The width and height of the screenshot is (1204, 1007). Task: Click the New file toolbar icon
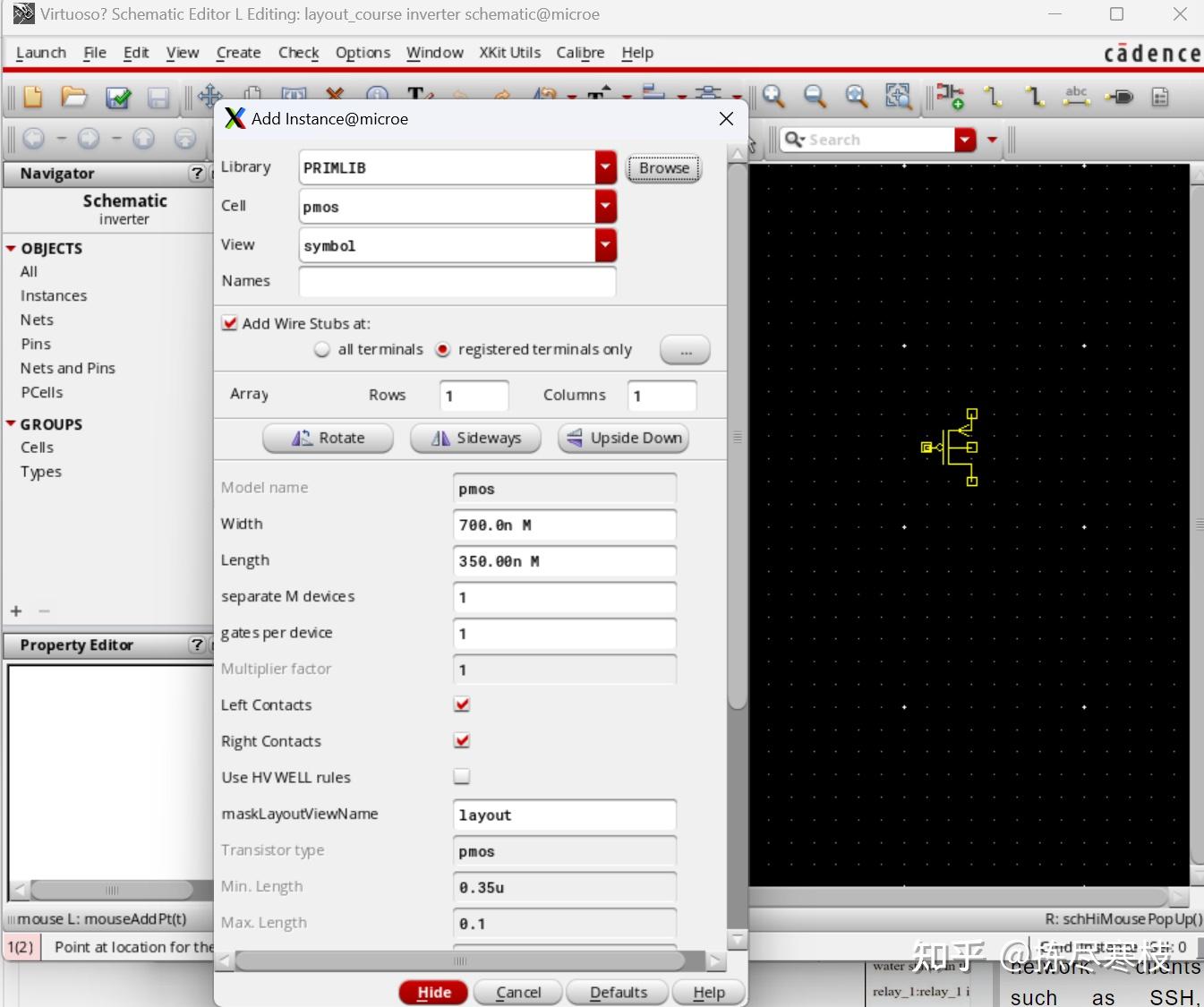tap(32, 97)
